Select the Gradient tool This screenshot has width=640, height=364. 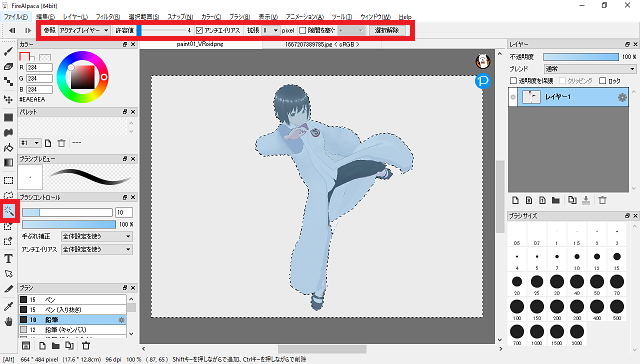coord(8,162)
